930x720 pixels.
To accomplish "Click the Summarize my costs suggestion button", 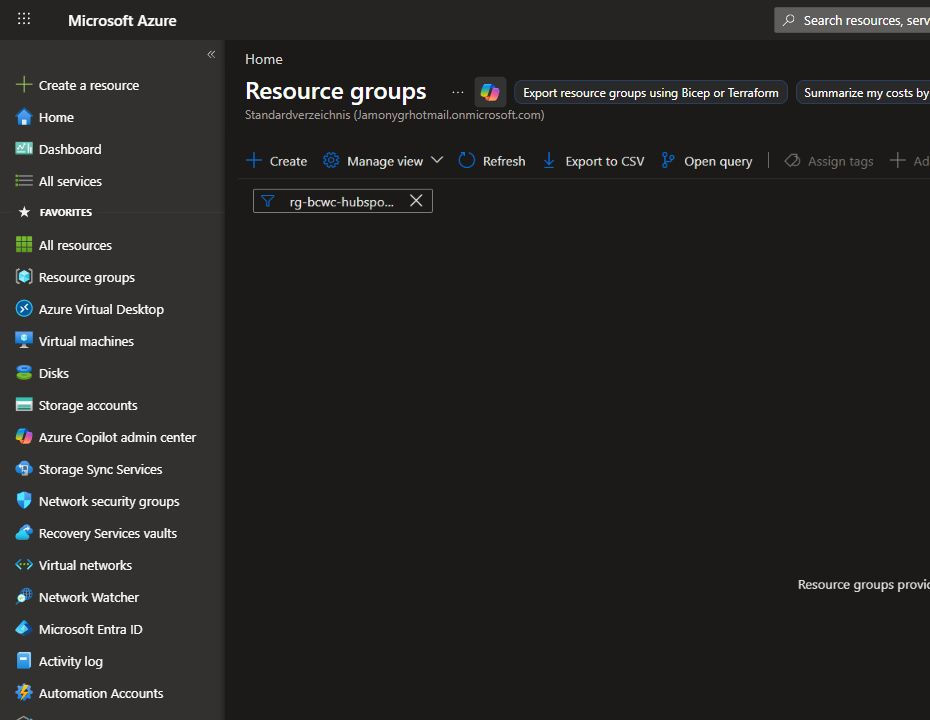I will click(863, 93).
